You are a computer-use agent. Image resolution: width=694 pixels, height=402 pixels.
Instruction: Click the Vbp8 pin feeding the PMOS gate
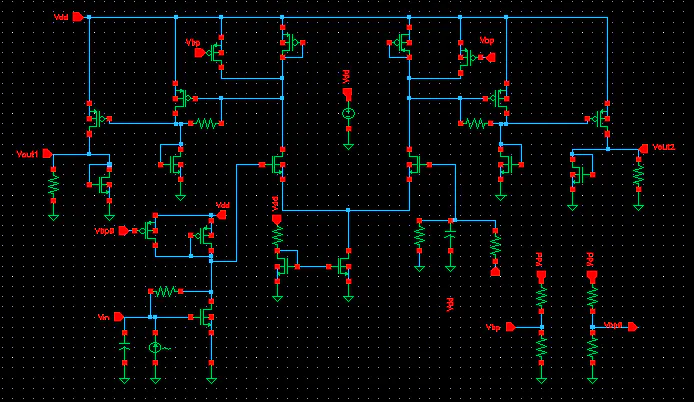coord(124,231)
